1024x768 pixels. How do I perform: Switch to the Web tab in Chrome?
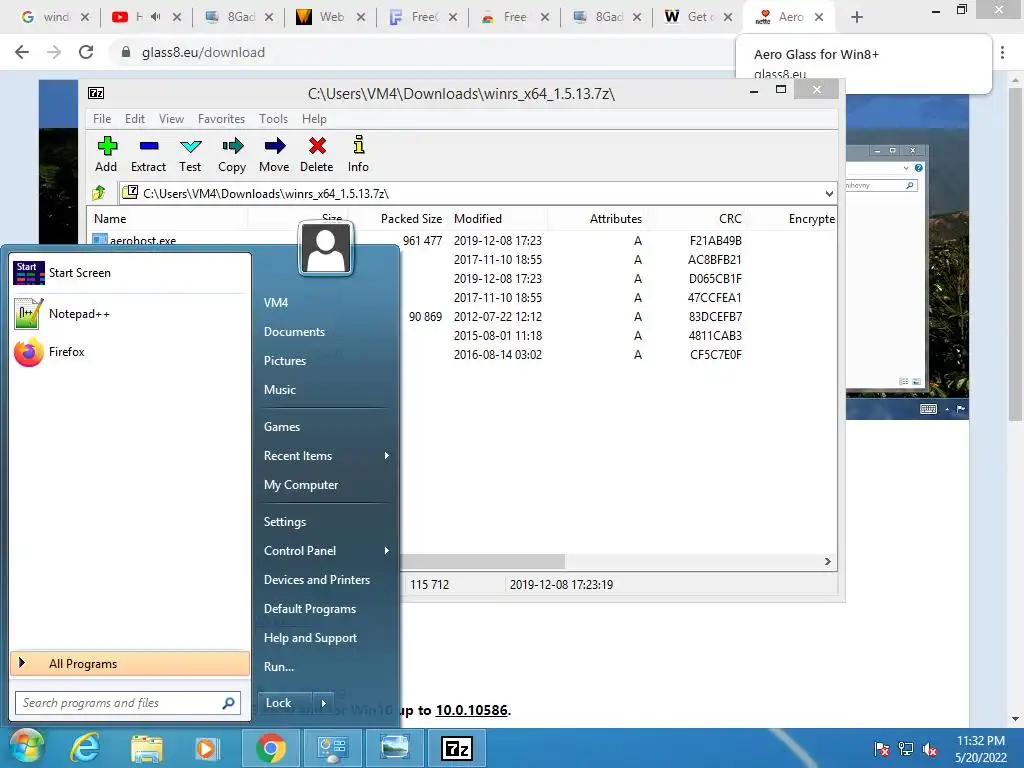click(331, 17)
